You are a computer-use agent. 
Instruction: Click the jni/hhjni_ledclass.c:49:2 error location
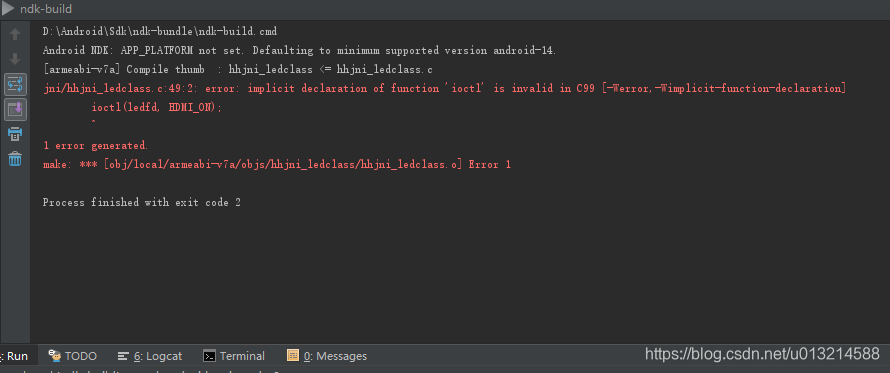pyautogui.click(x=121, y=89)
